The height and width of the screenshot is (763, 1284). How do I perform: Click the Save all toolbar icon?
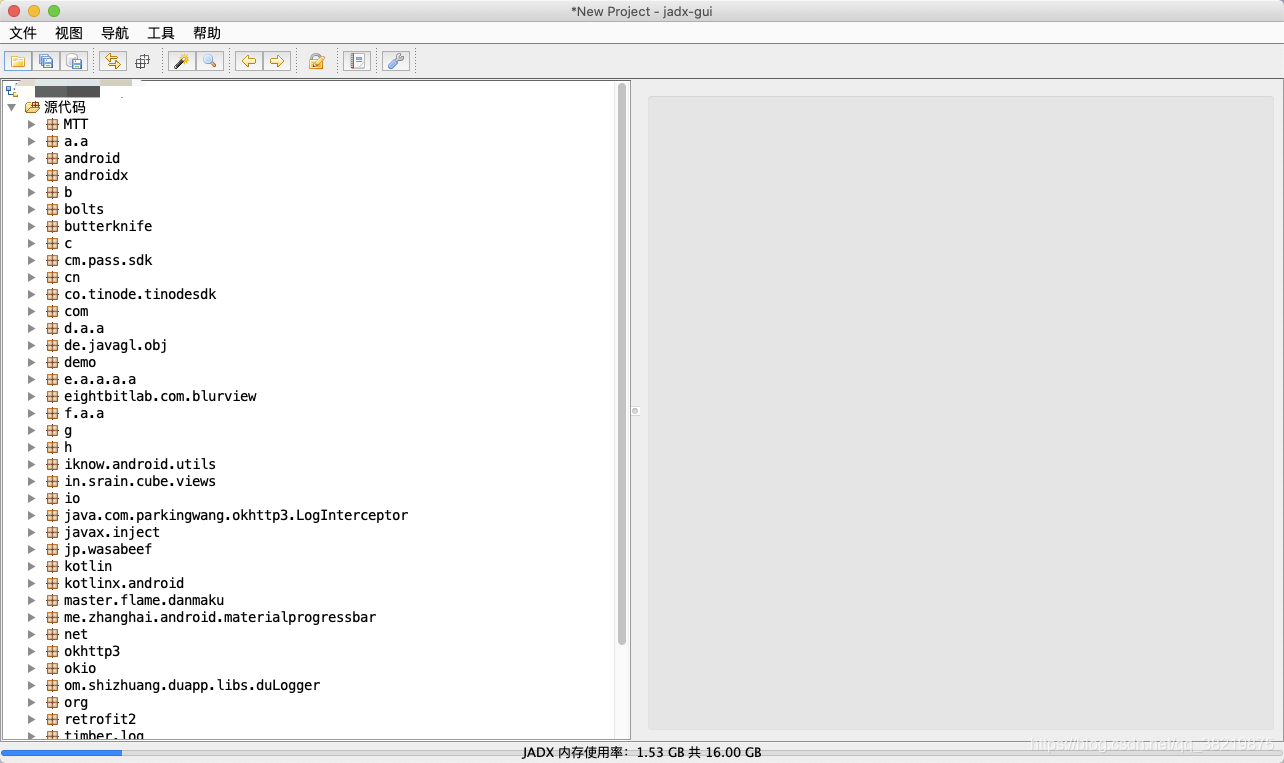[46, 61]
